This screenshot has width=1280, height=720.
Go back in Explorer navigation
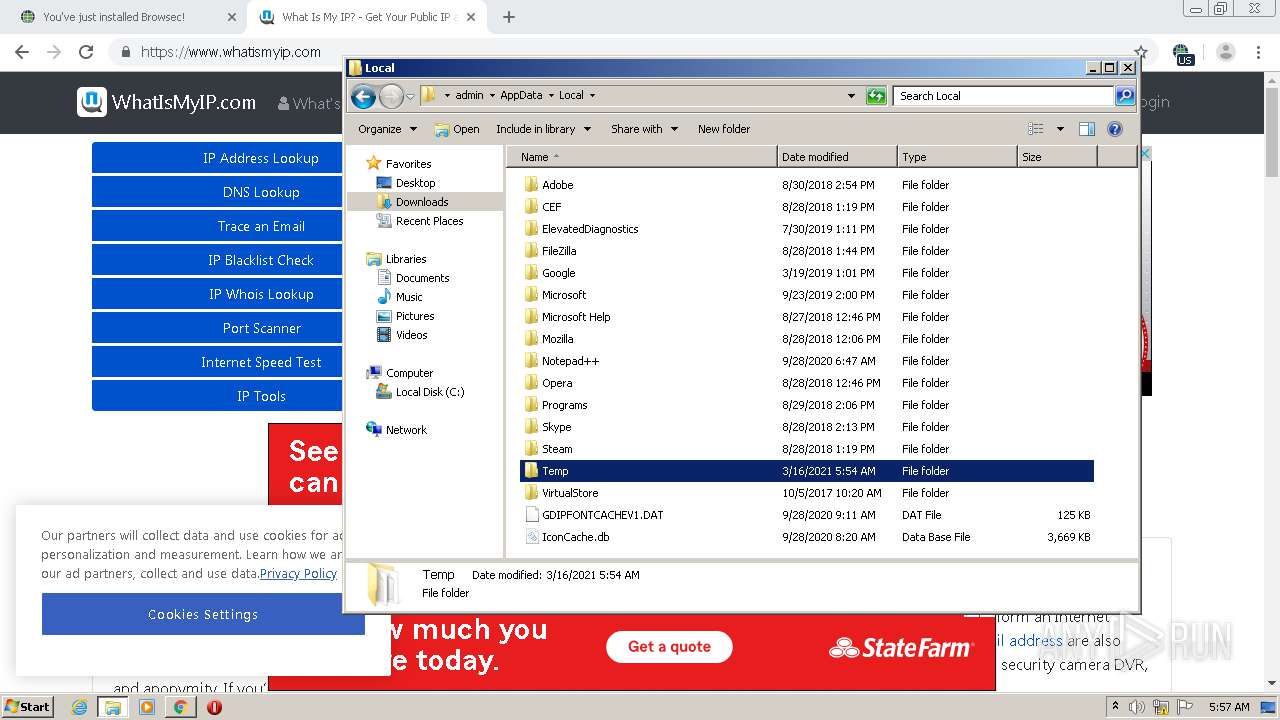click(x=363, y=96)
